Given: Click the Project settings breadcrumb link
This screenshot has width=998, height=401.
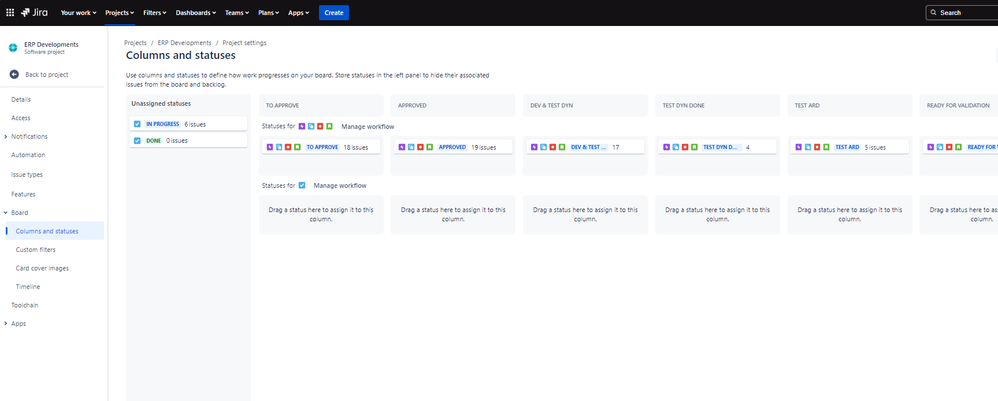Looking at the screenshot, I should 244,43.
